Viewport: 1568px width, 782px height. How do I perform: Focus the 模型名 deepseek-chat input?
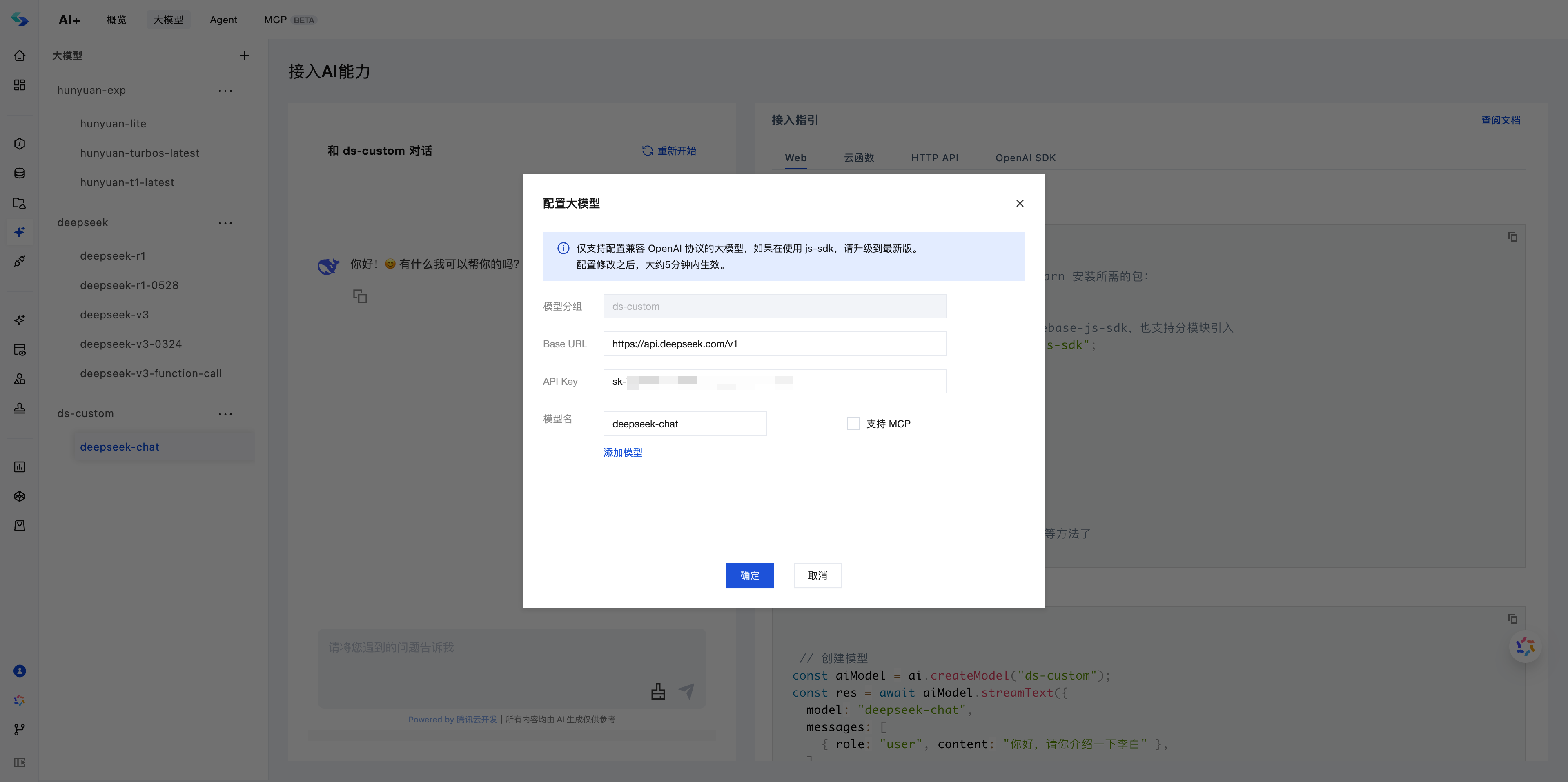pos(685,424)
